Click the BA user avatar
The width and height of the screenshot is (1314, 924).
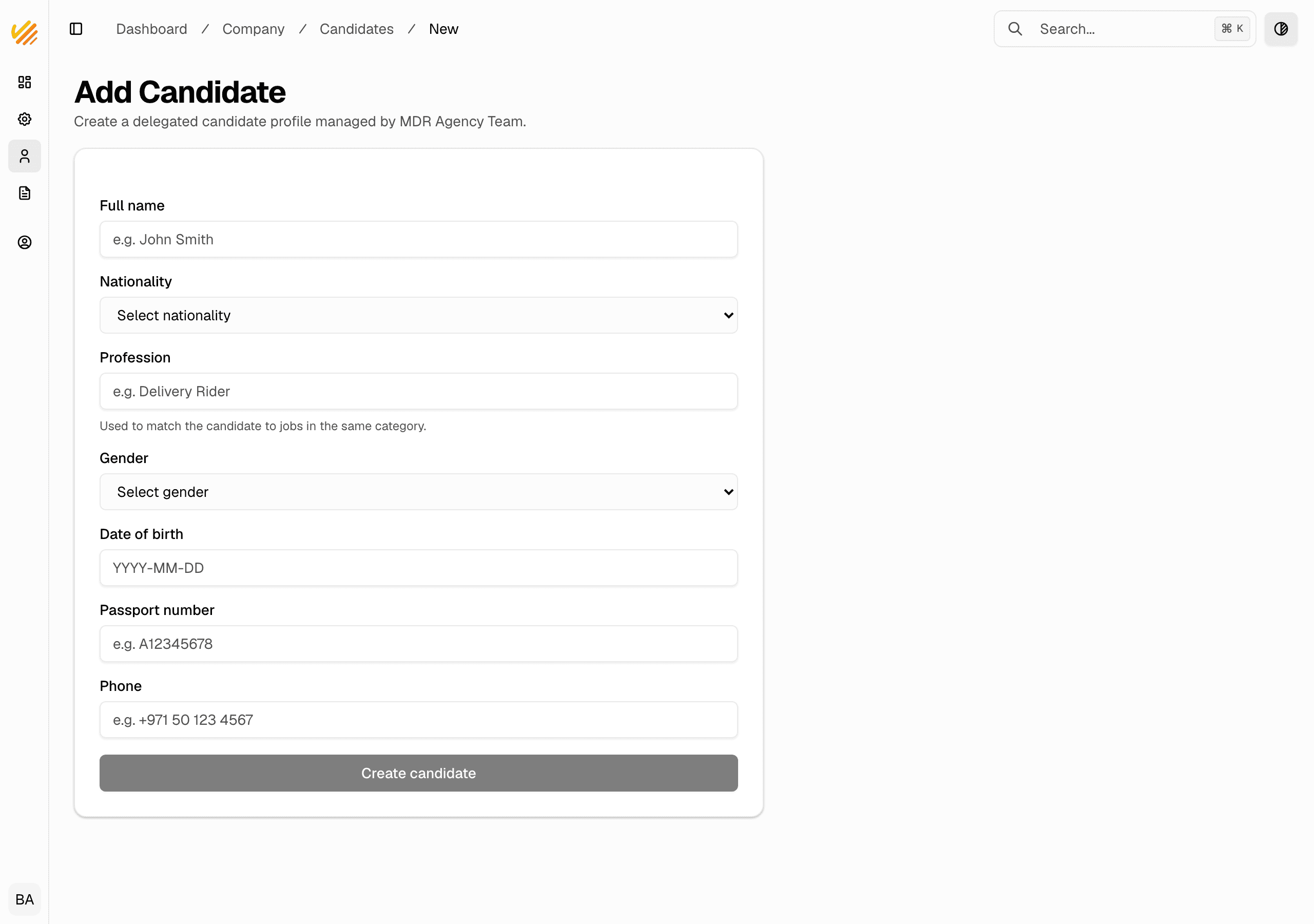pos(25,899)
